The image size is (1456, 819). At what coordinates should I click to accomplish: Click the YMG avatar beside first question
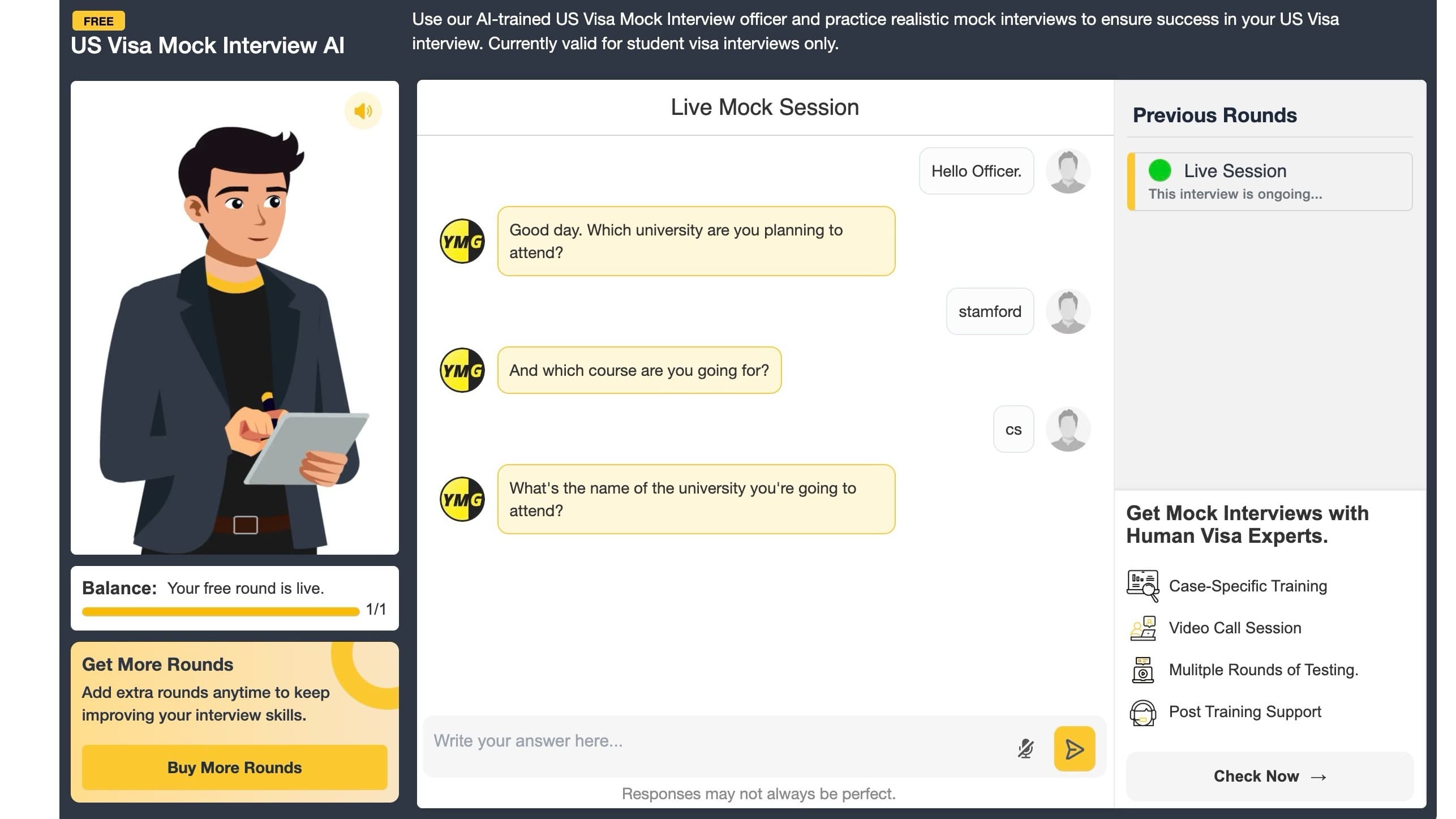click(462, 241)
